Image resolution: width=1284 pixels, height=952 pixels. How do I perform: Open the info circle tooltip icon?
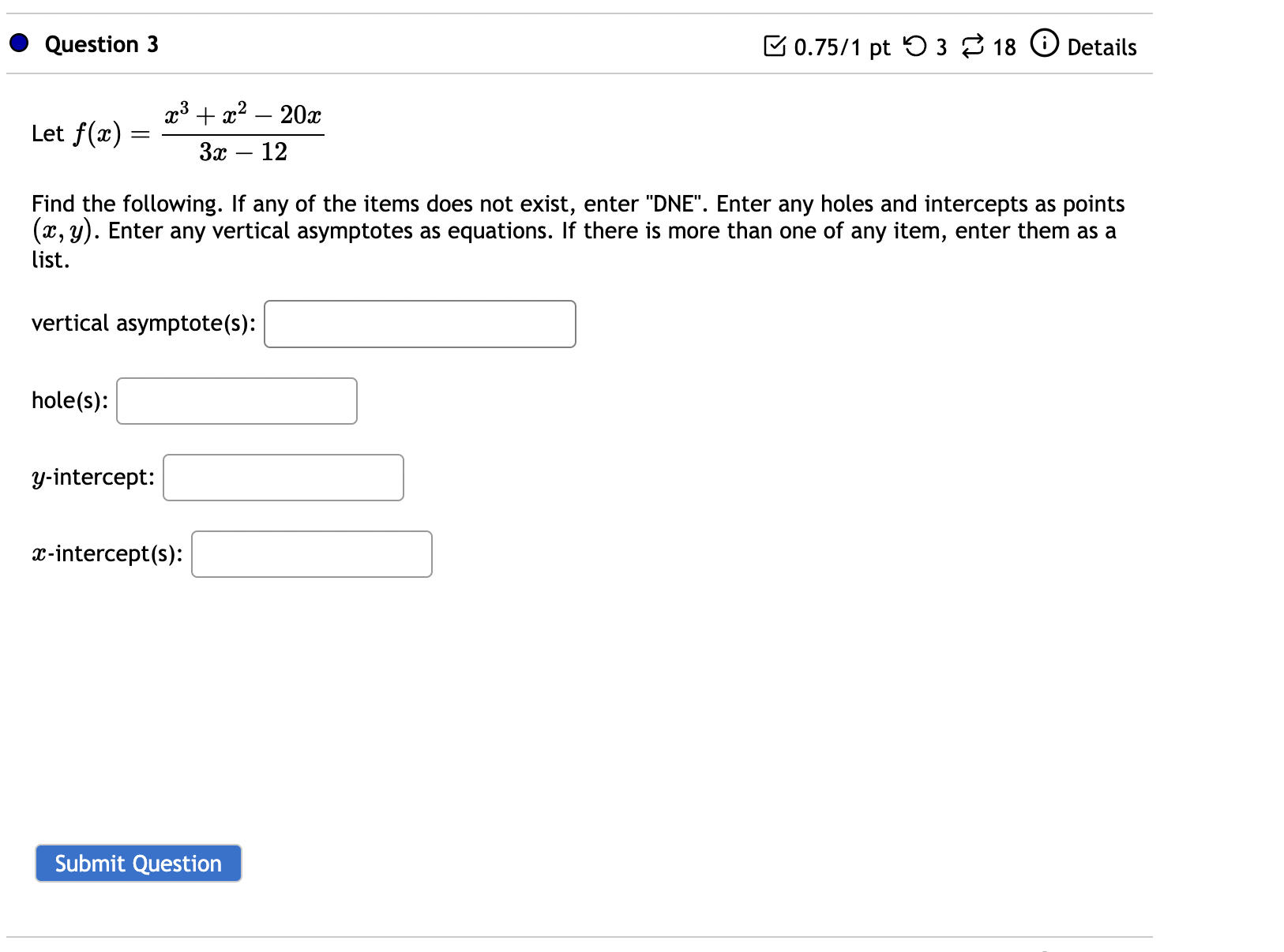tap(1044, 43)
